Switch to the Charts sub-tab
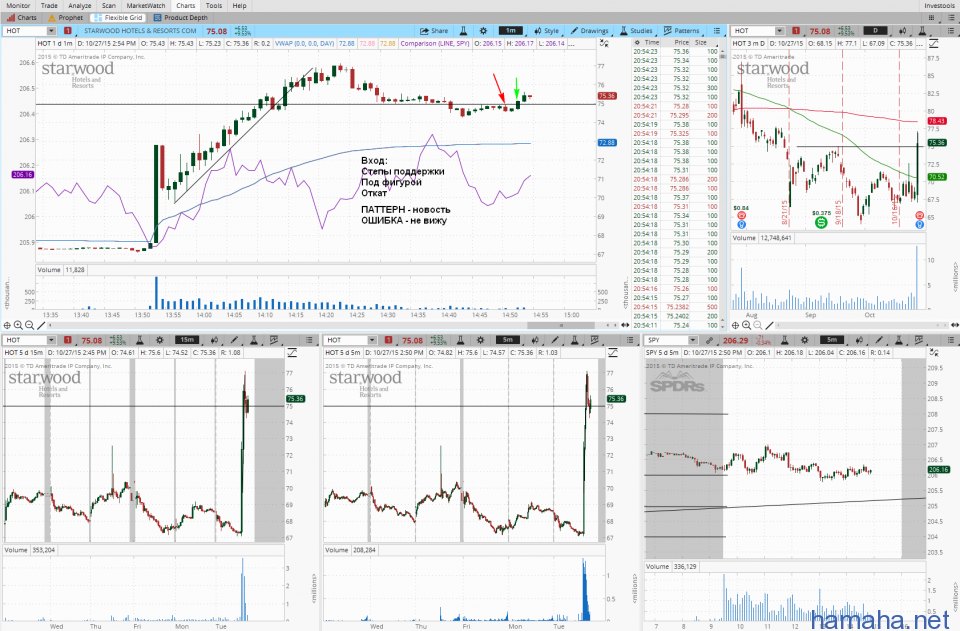960x631 pixels. (x=22, y=18)
